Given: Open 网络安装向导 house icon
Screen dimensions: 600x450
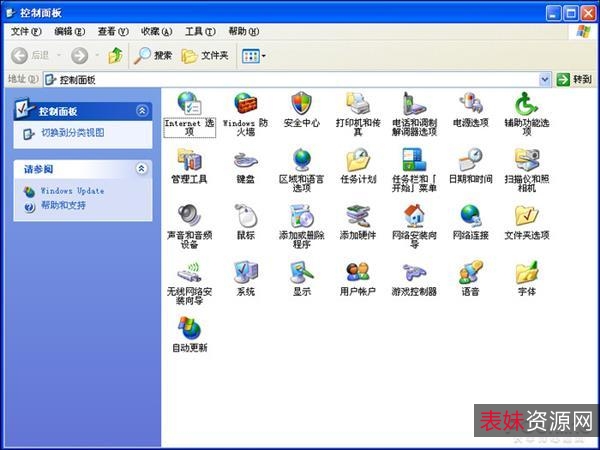Looking at the screenshot, I should pyautogui.click(x=414, y=215).
